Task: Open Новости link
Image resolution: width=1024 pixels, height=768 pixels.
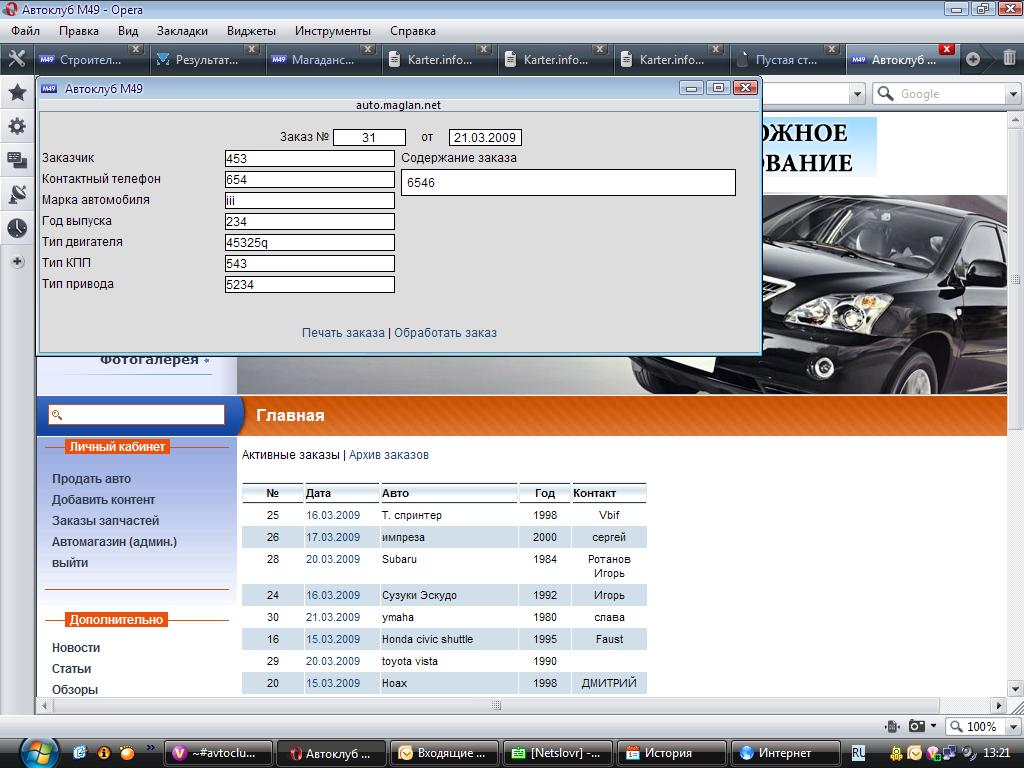Action: tap(76, 648)
